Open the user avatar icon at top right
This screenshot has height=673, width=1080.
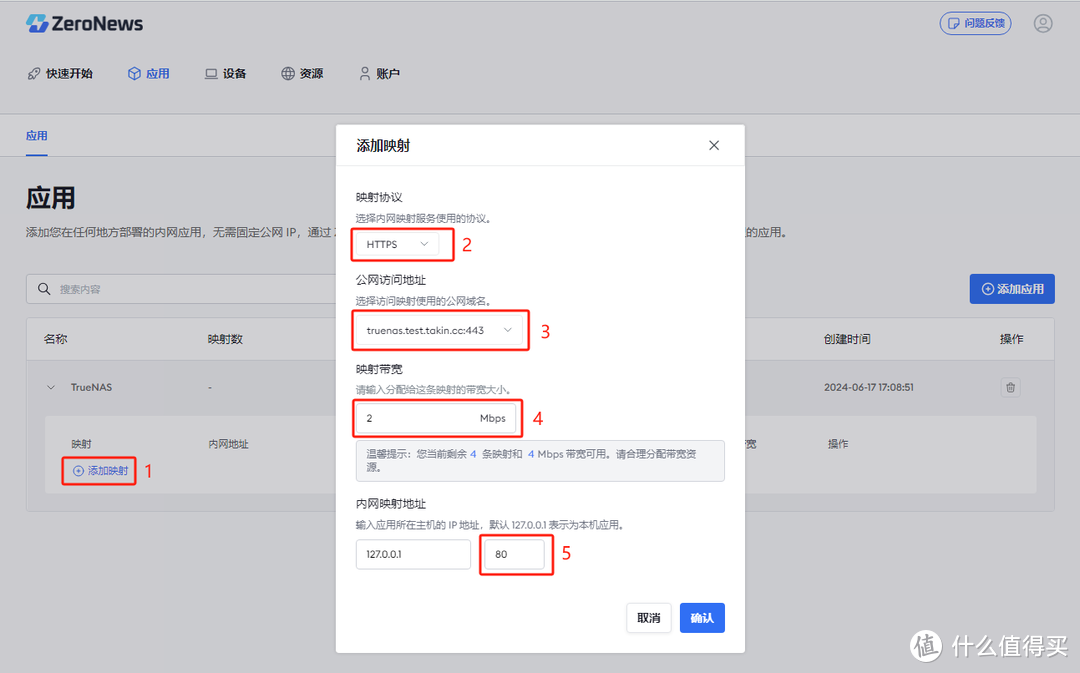(1043, 22)
